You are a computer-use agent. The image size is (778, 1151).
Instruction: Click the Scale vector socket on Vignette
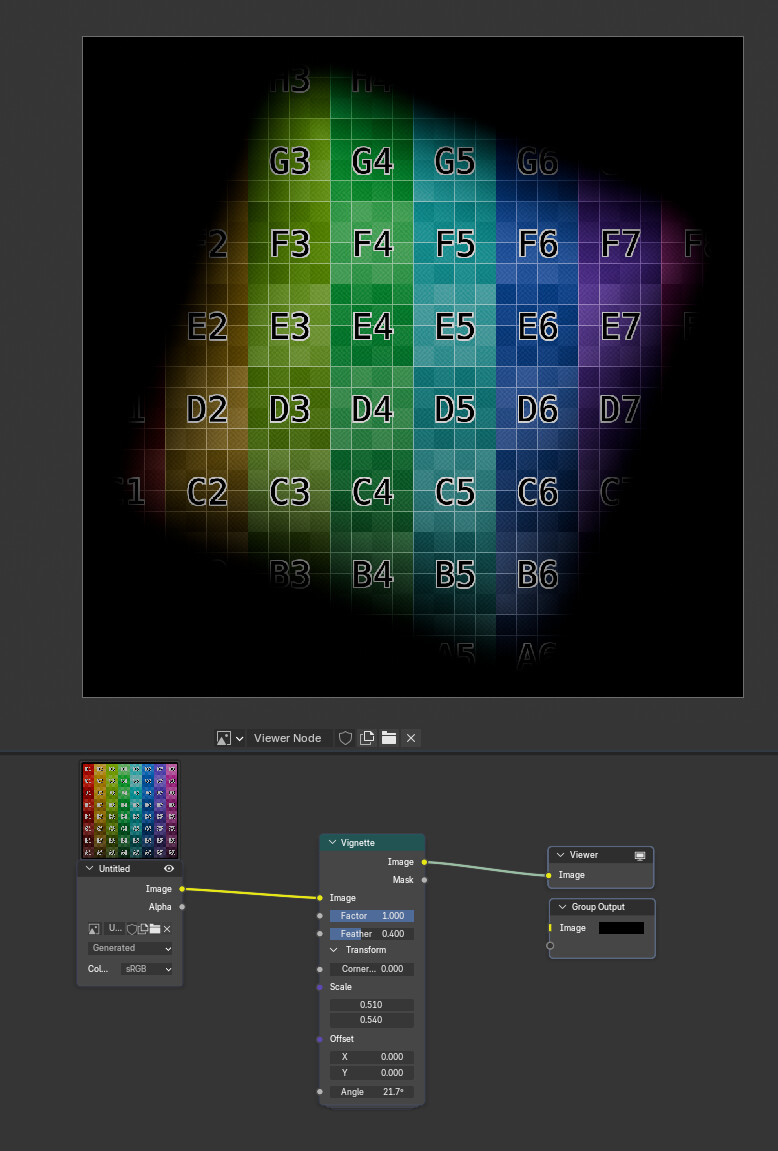(320, 987)
